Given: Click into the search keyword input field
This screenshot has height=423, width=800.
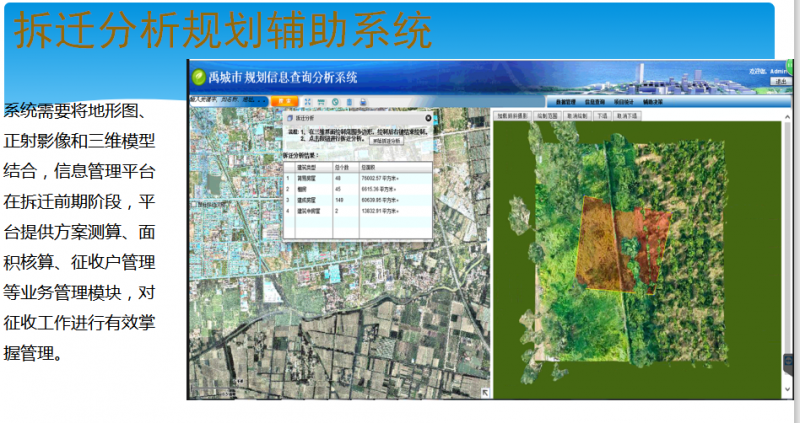Looking at the screenshot, I should tap(227, 101).
